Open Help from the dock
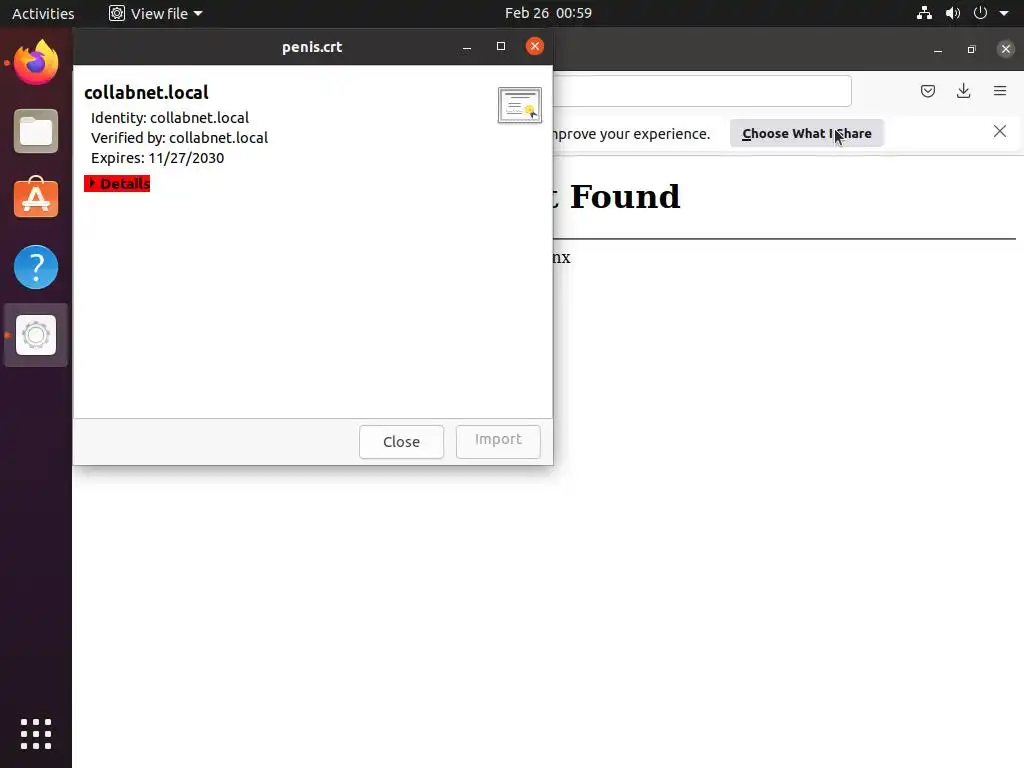1024x768 pixels. (x=36, y=267)
